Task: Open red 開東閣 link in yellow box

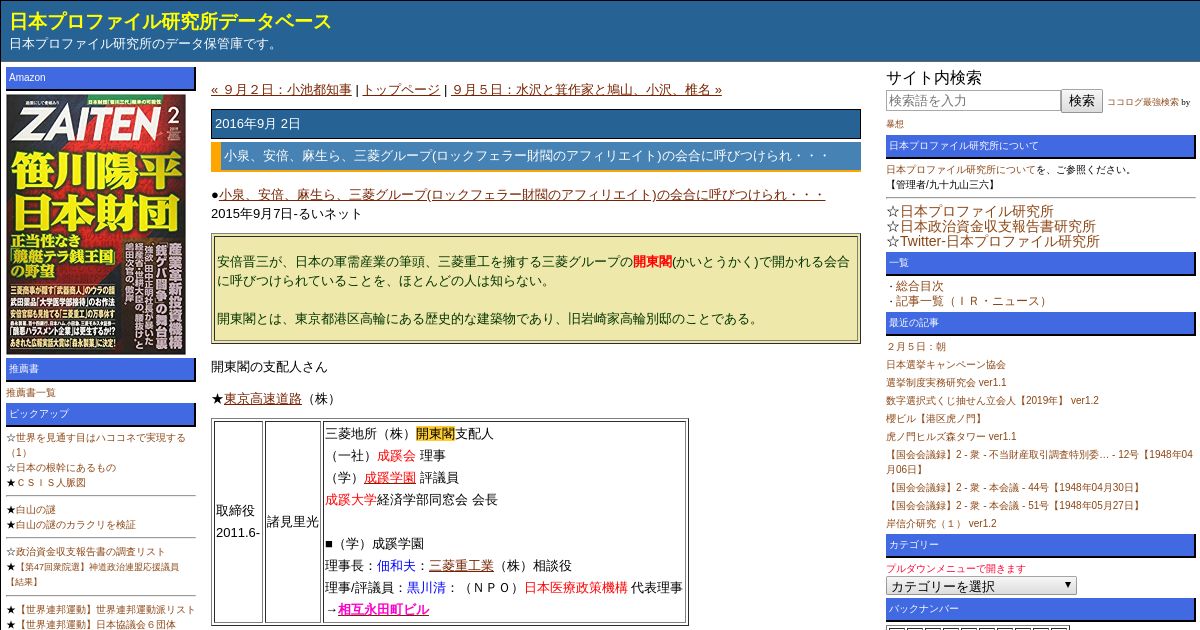Action: [653, 261]
